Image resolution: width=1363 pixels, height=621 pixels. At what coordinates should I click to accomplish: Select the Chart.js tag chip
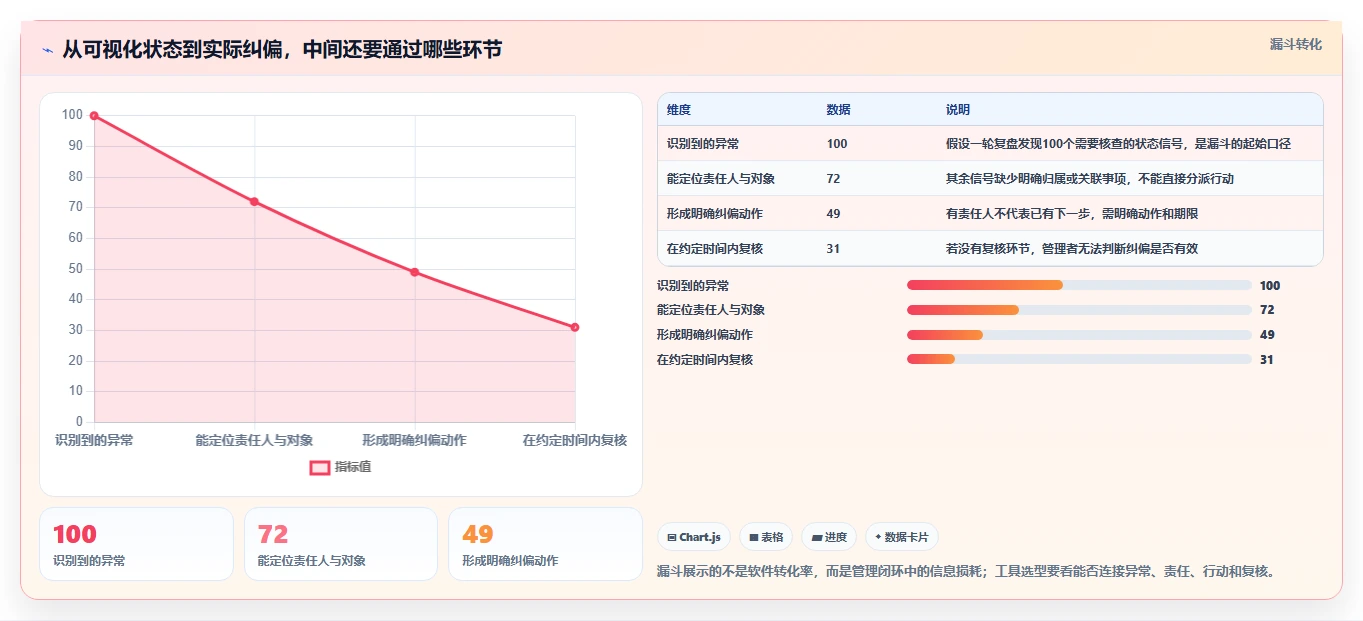(694, 537)
